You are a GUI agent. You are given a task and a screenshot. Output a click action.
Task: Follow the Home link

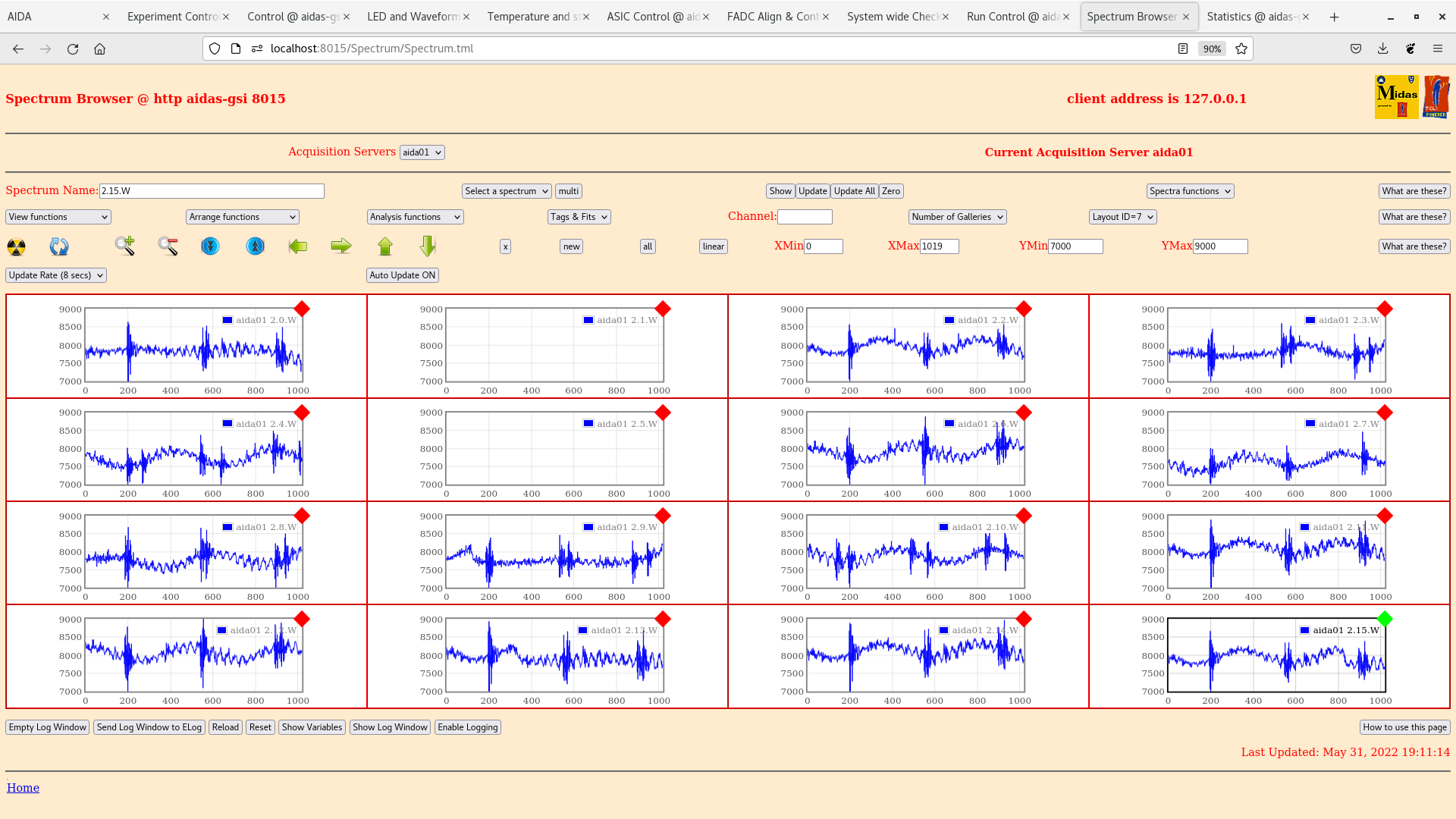click(23, 788)
